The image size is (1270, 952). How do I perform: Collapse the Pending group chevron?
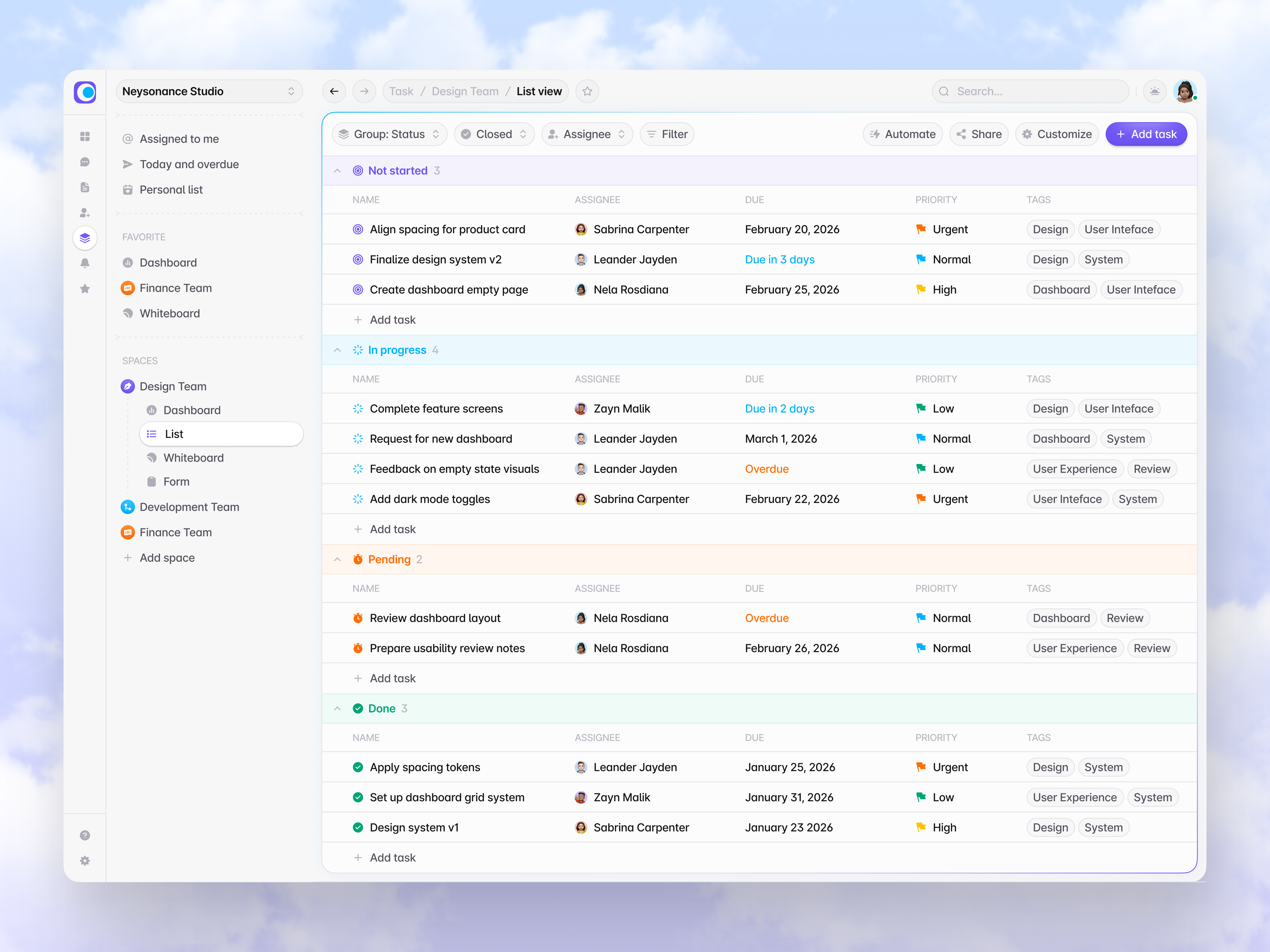(x=338, y=560)
